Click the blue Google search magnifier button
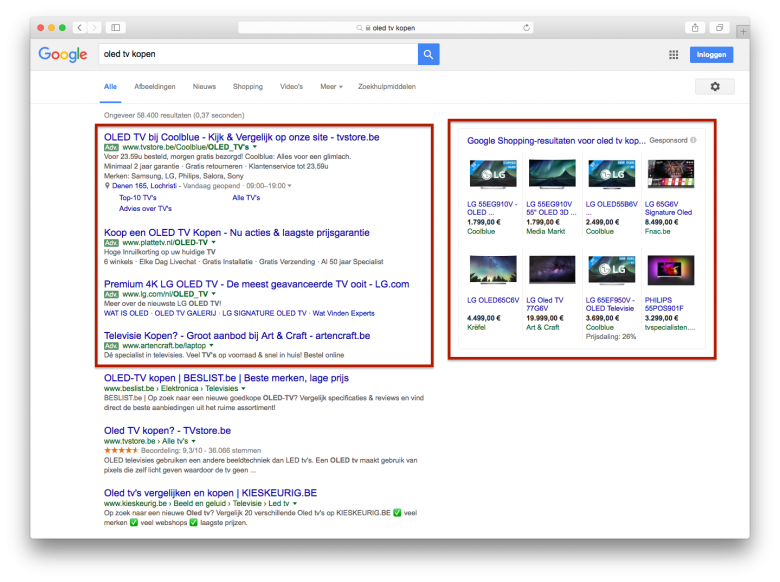The image size is (780, 582). coord(428,54)
